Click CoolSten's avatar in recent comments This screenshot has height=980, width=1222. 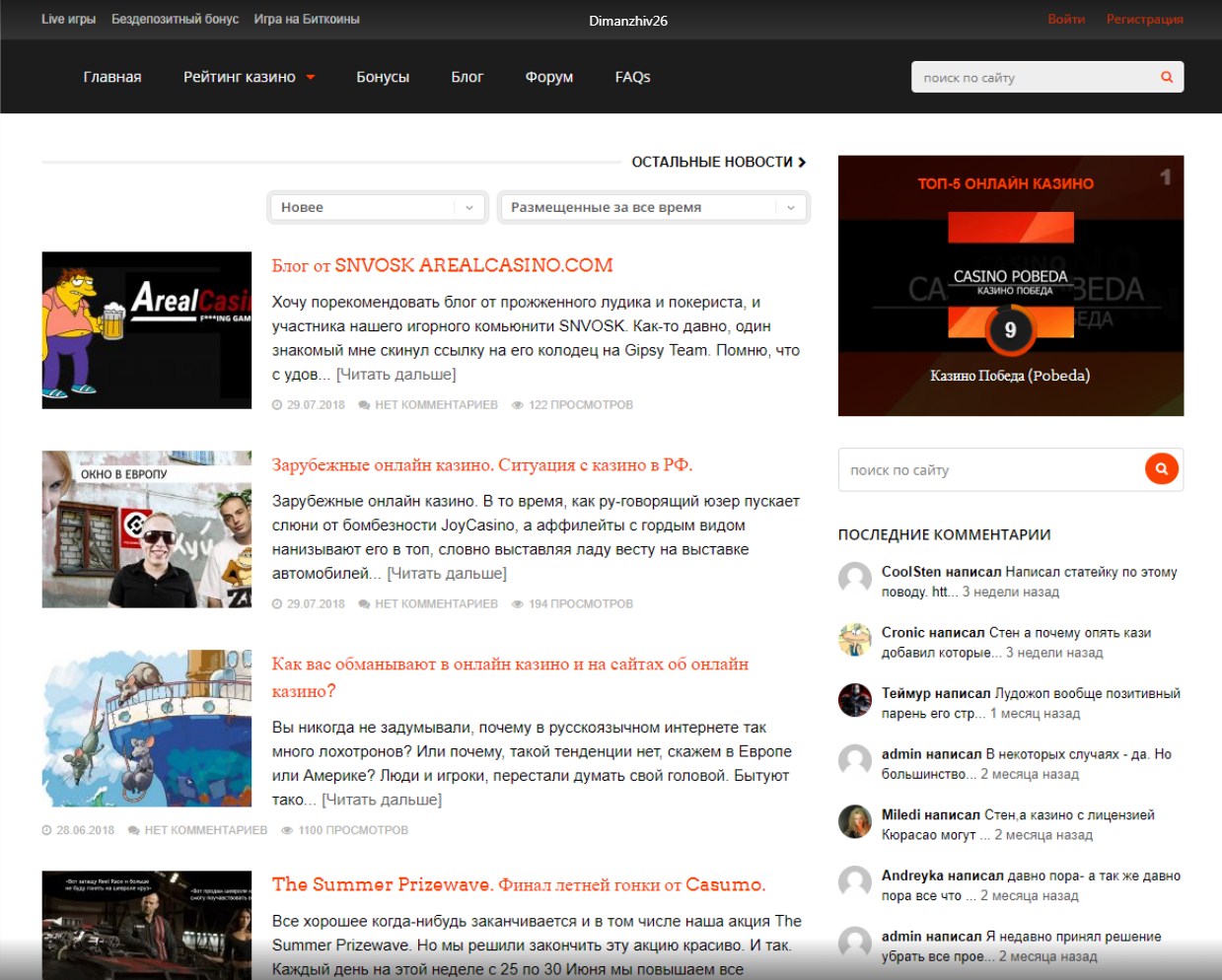point(854,579)
